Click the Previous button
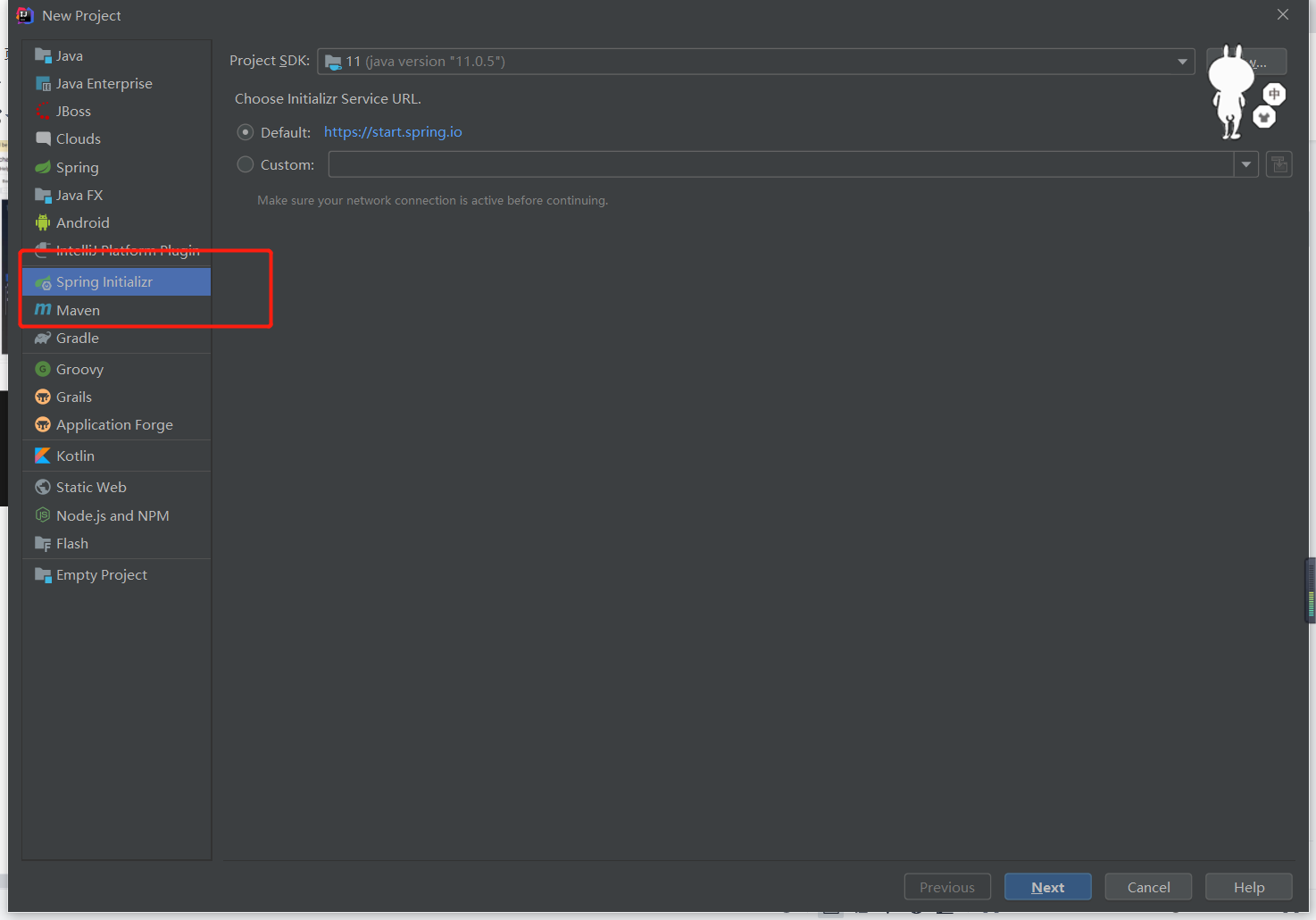The image size is (1316, 920). (947, 887)
